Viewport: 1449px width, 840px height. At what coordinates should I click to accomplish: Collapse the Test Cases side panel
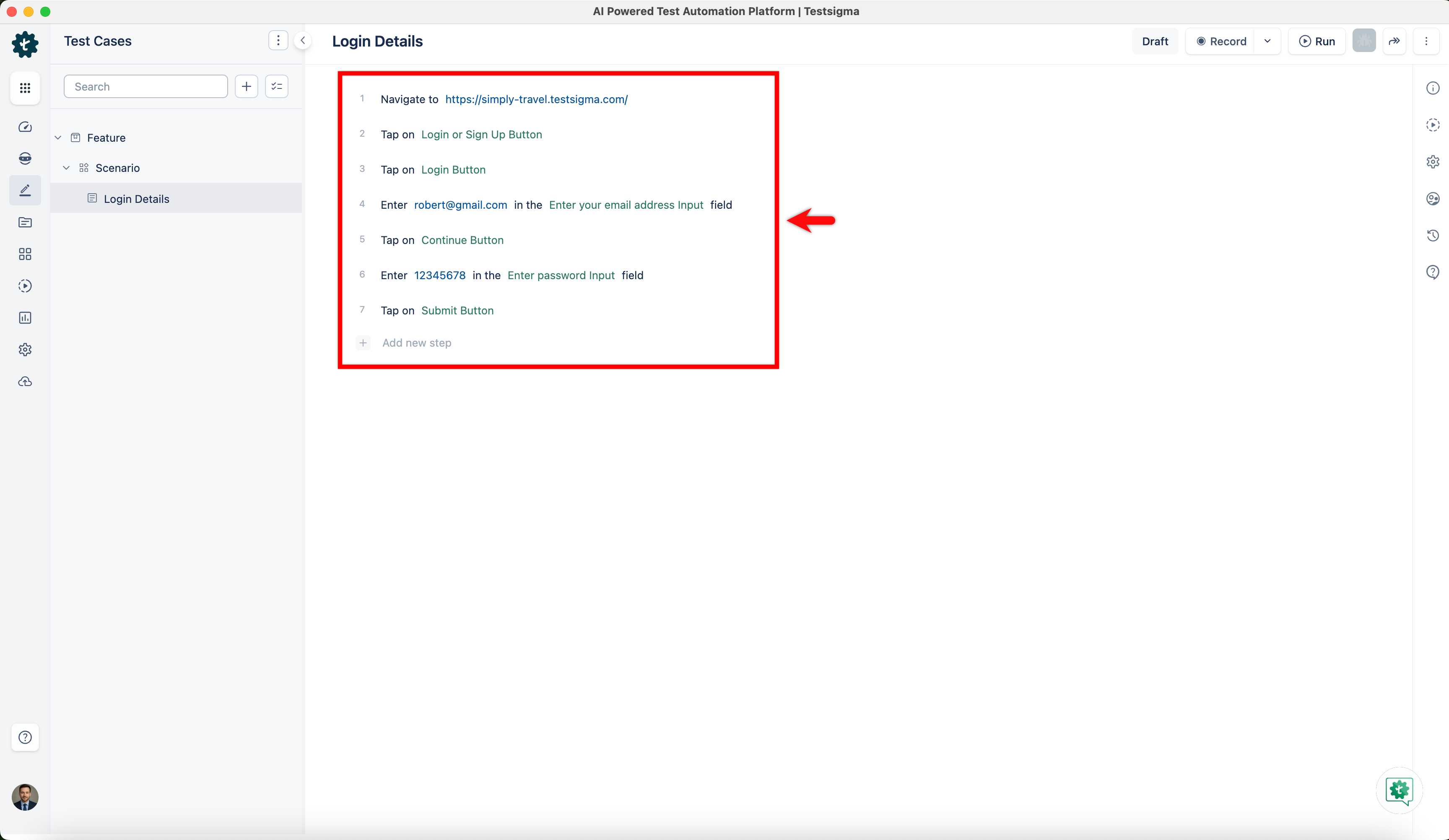(x=302, y=40)
